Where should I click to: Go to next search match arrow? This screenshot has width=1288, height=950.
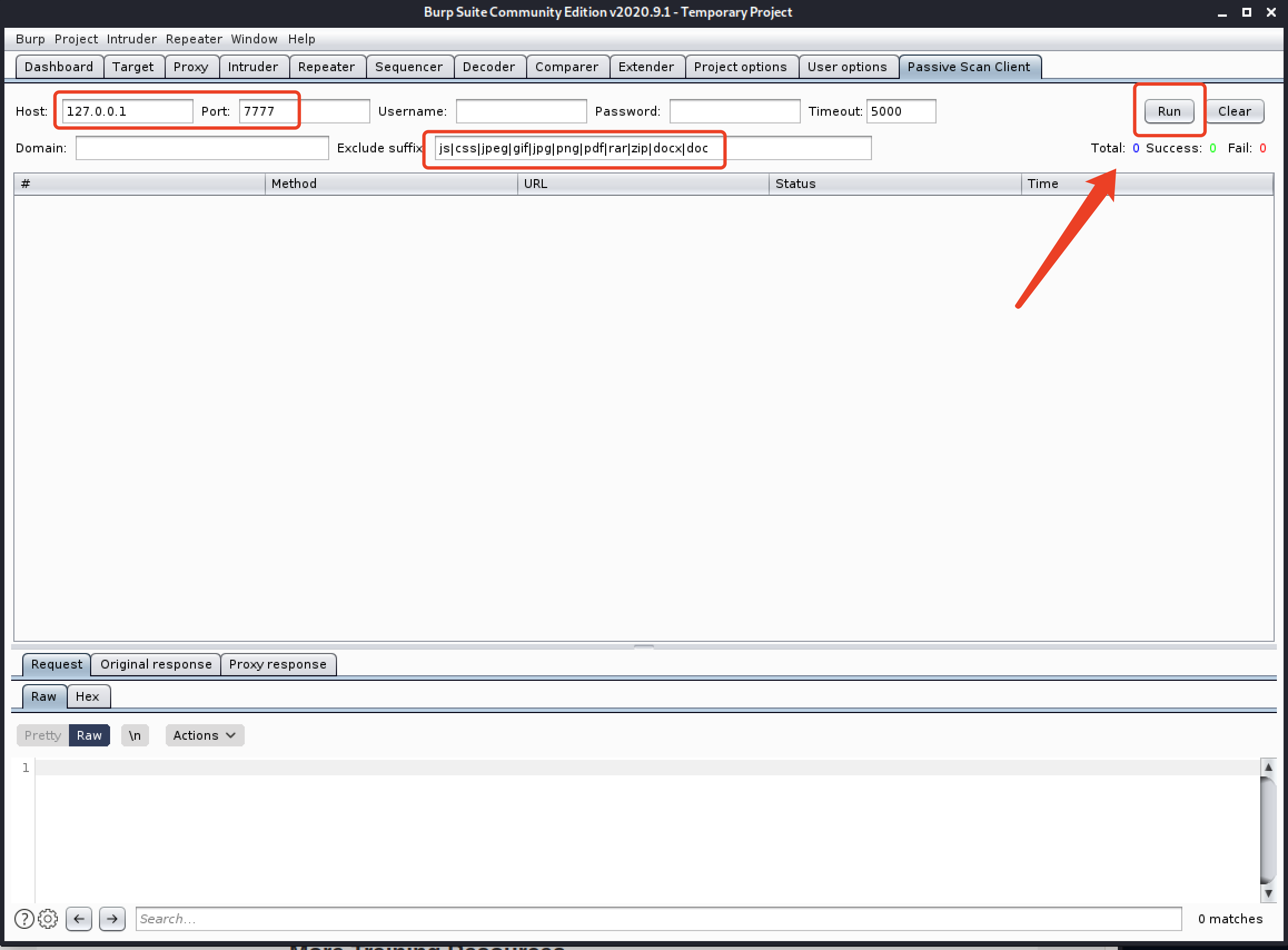[112, 919]
